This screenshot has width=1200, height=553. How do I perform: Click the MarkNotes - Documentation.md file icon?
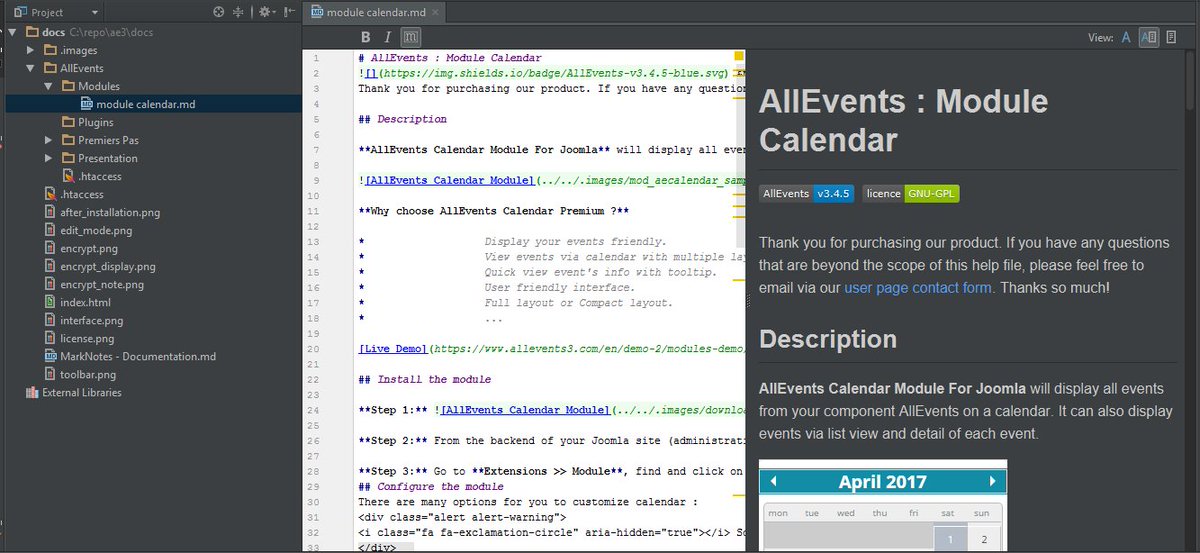(x=50, y=356)
